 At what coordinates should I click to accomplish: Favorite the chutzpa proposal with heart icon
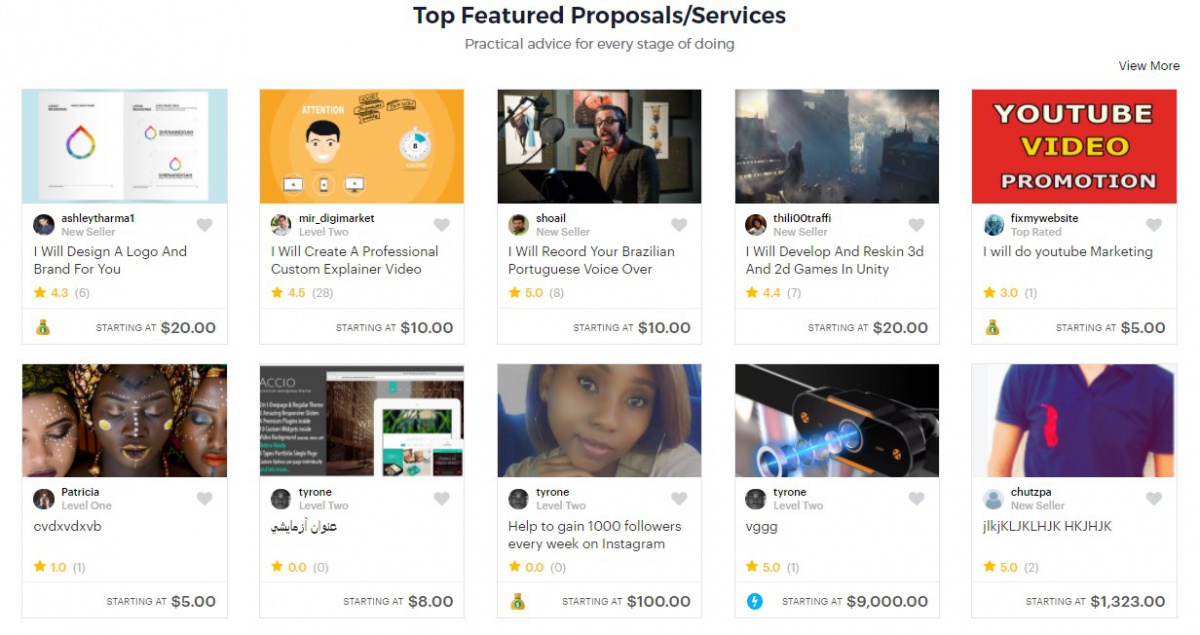pyautogui.click(x=1154, y=499)
